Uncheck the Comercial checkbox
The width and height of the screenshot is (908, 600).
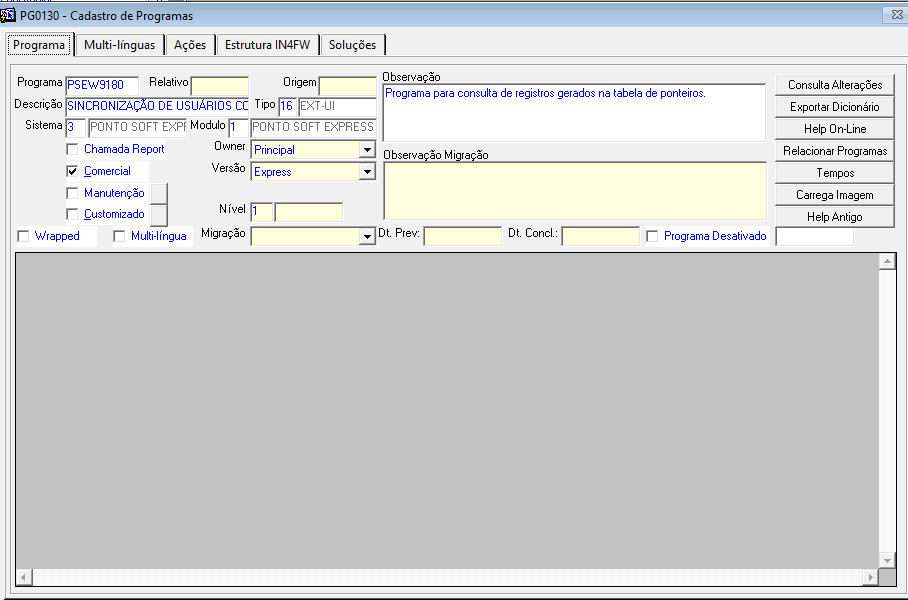coord(72,171)
